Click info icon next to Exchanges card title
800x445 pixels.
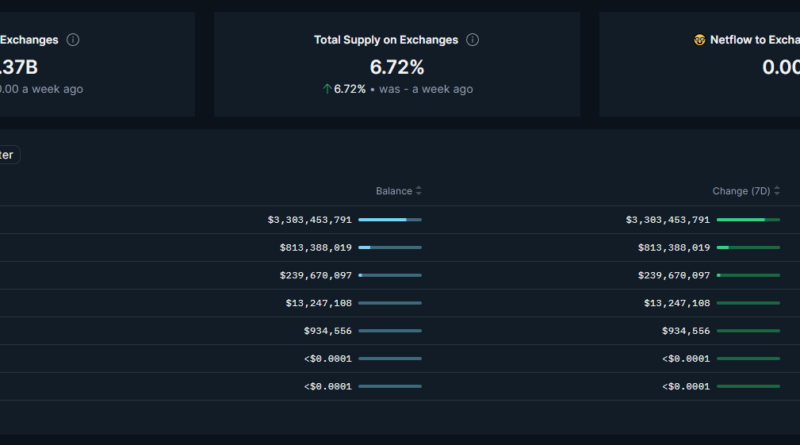coord(73,40)
